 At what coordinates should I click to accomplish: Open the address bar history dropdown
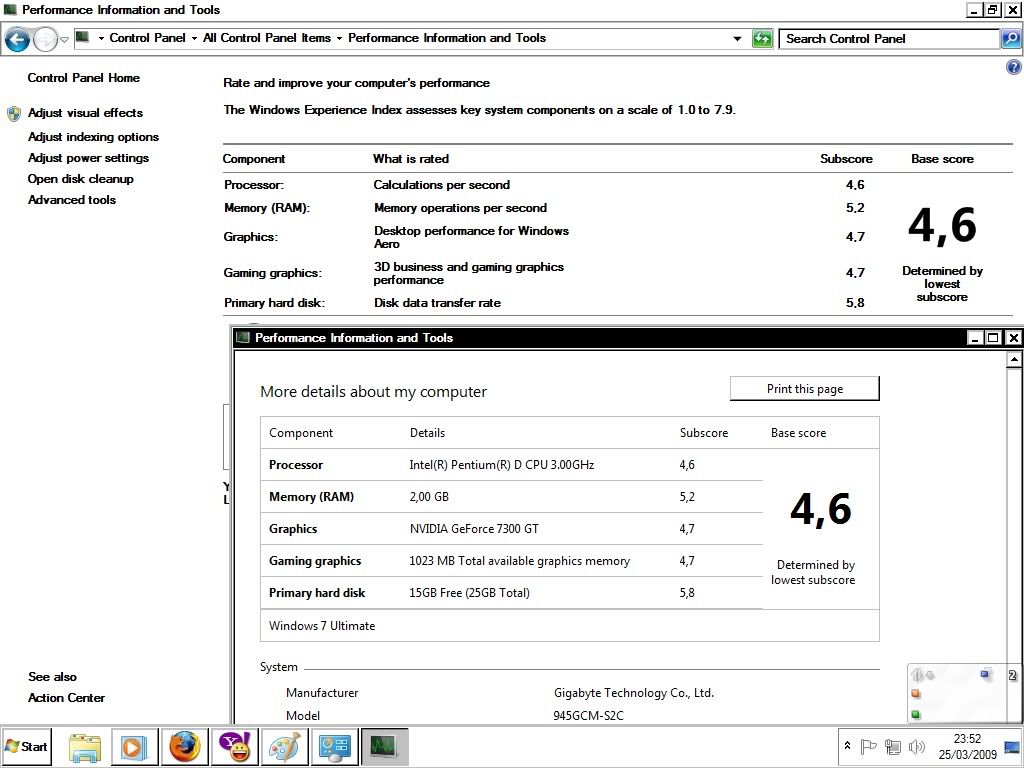click(x=738, y=39)
